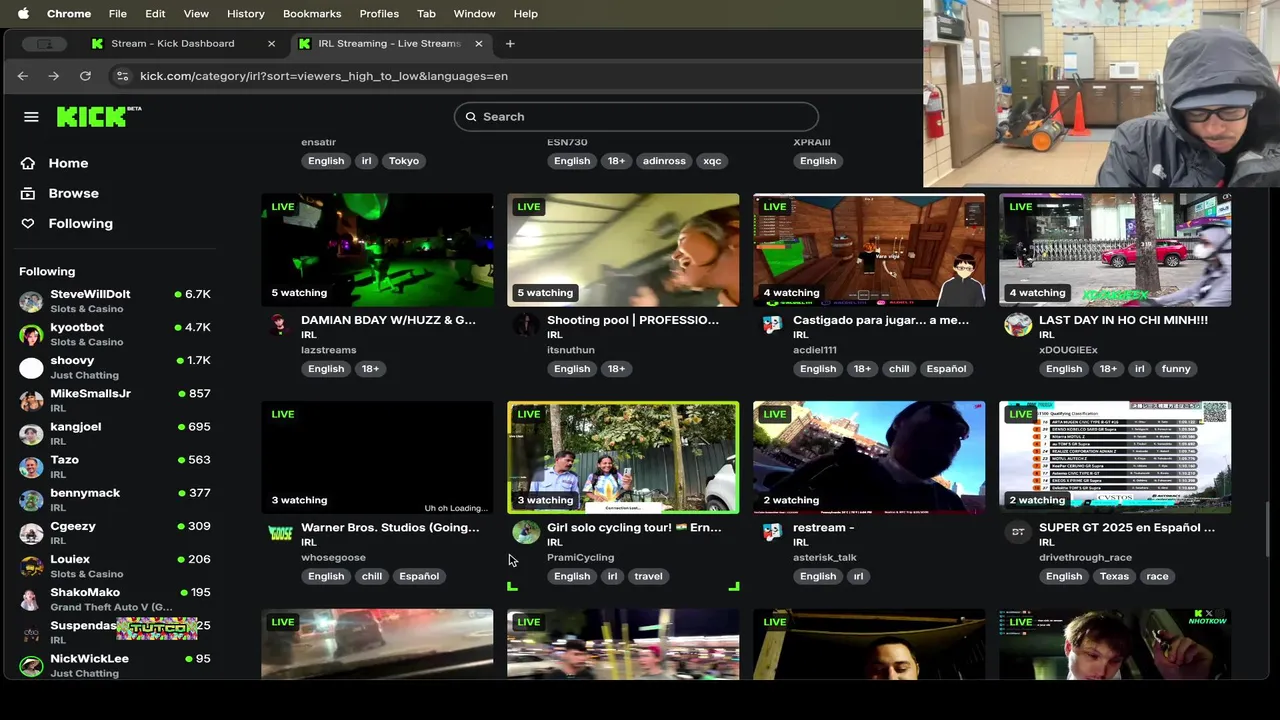This screenshot has width=1280, height=720.
Task: Reload the page with refresh icon
Action: coord(85,76)
